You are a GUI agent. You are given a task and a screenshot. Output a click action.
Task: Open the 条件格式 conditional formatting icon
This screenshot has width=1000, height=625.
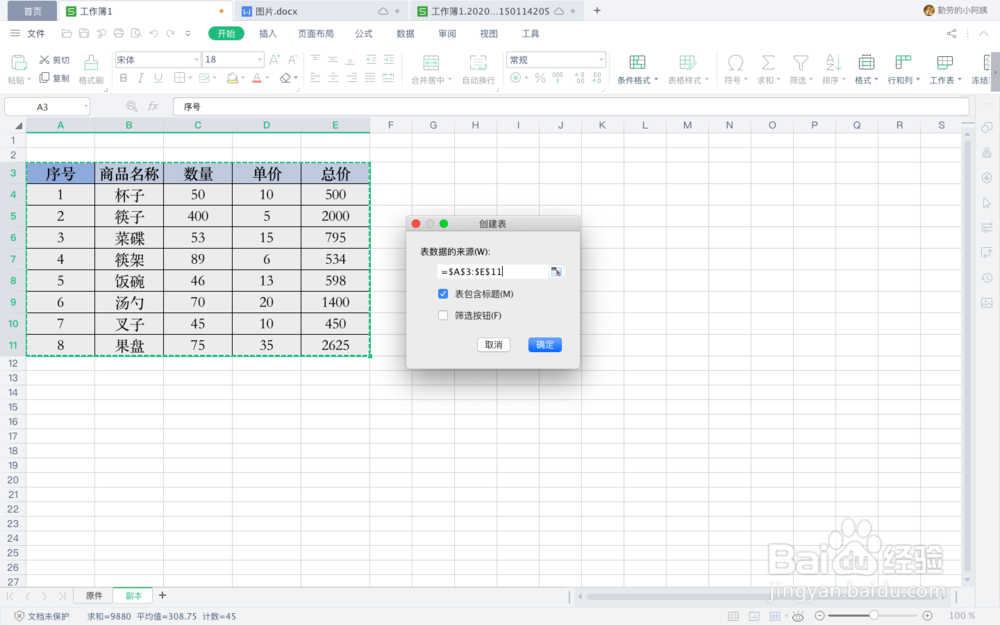(x=636, y=62)
